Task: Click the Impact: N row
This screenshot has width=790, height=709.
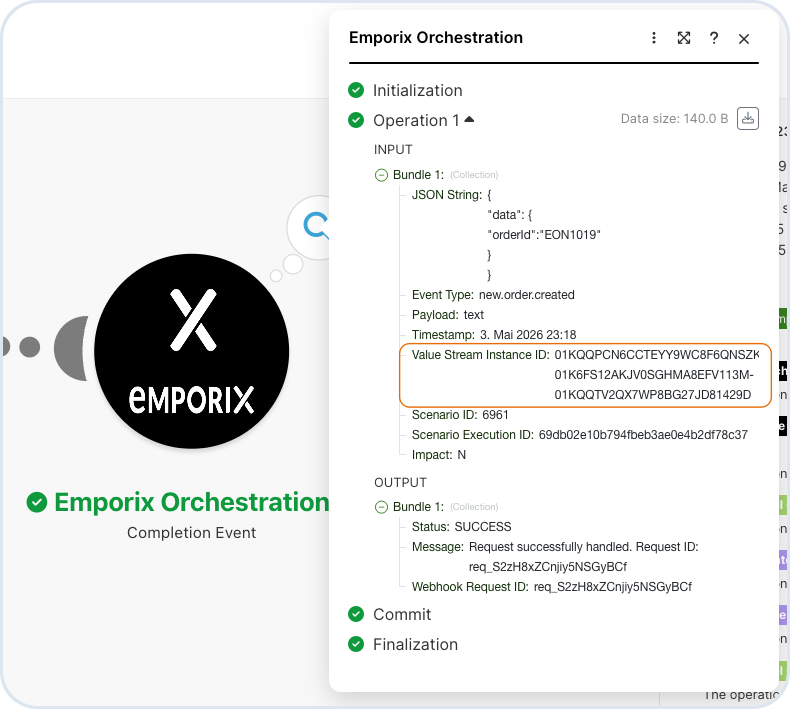Action: pyautogui.click(x=438, y=455)
